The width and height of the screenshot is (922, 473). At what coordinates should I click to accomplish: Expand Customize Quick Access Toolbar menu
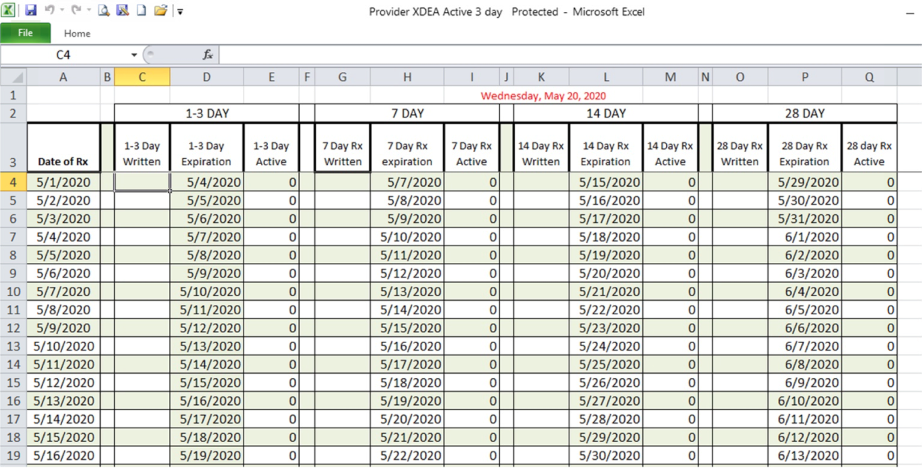pyautogui.click(x=180, y=12)
